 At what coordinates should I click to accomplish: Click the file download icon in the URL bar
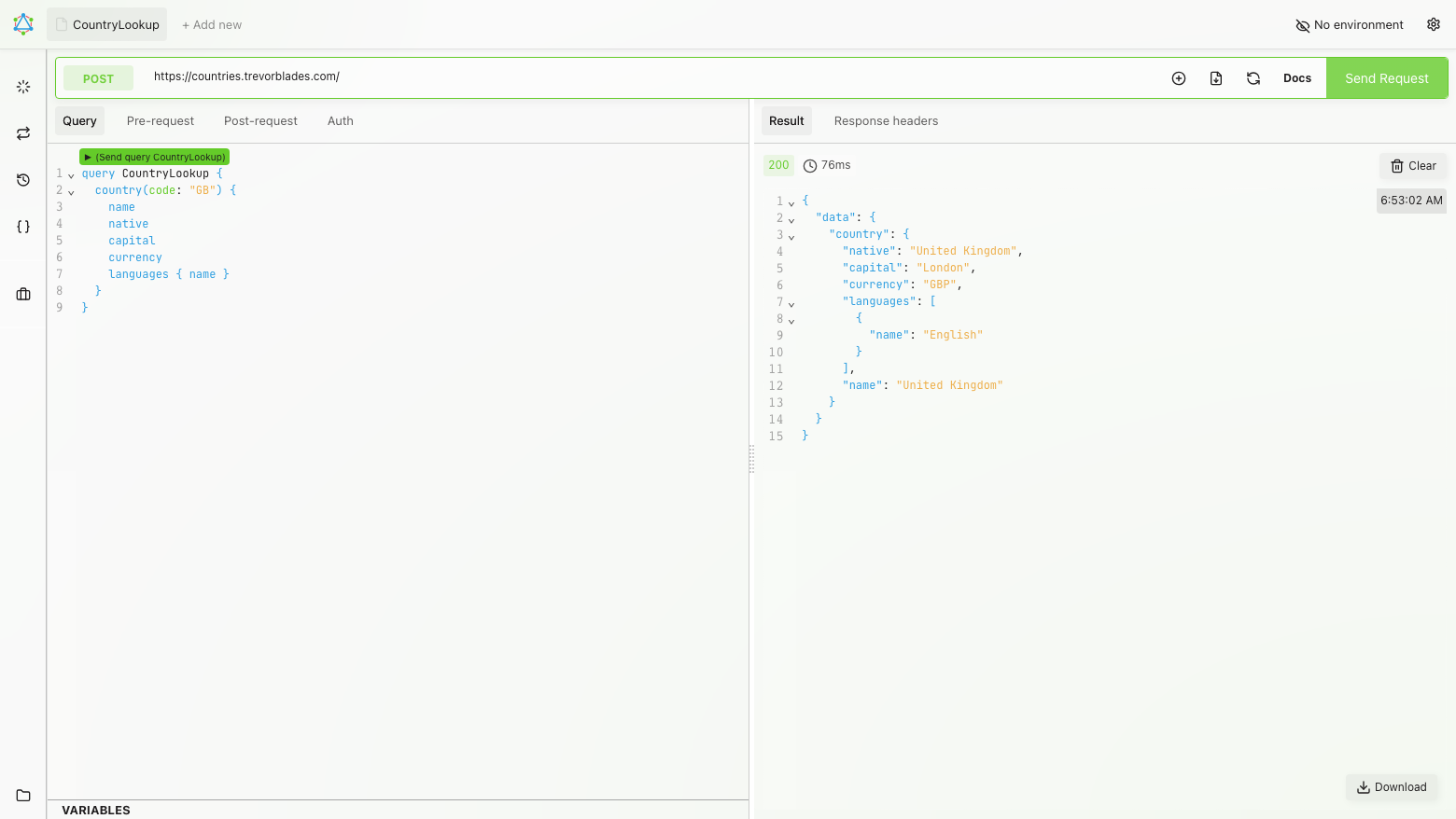tap(1216, 78)
